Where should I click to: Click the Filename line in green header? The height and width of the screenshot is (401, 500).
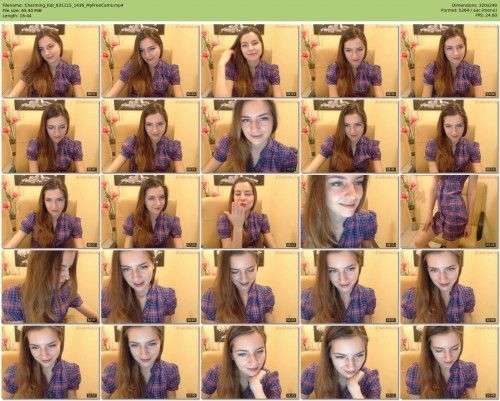click(x=64, y=6)
